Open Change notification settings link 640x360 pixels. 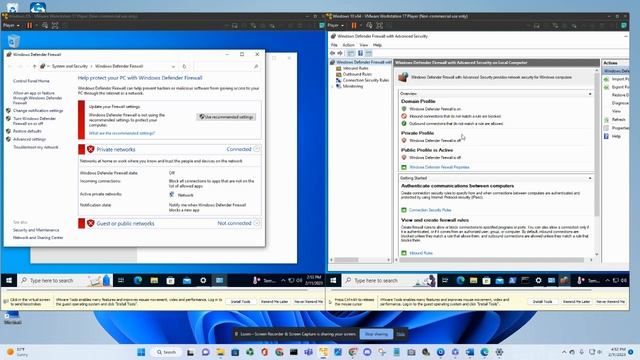(x=38, y=111)
